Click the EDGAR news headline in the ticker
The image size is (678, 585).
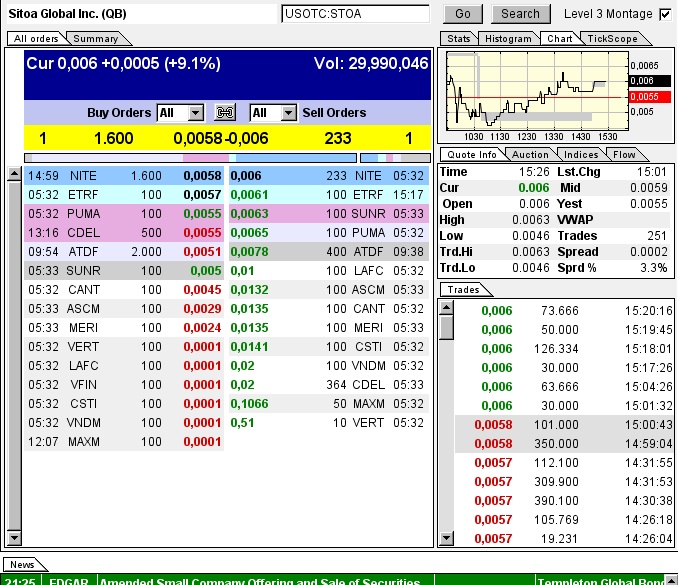(x=260, y=581)
